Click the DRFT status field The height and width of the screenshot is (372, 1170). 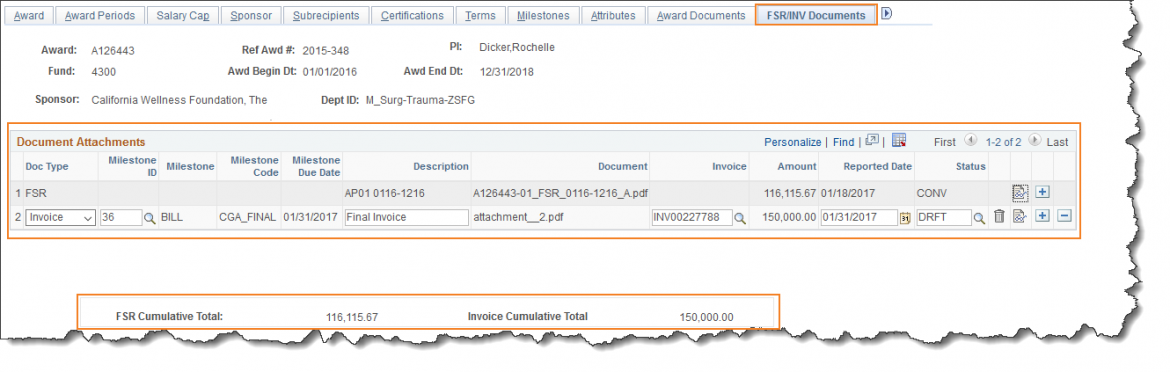pos(944,217)
